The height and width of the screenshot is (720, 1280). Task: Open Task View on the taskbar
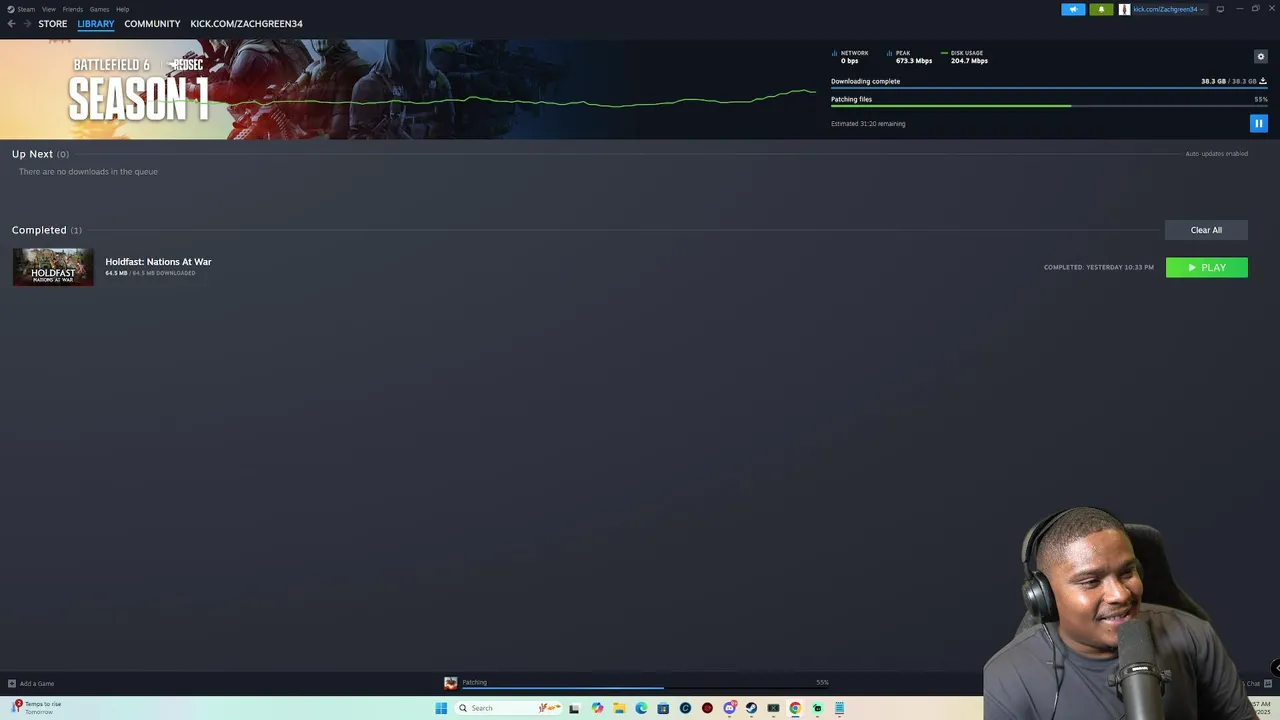pyautogui.click(x=574, y=708)
